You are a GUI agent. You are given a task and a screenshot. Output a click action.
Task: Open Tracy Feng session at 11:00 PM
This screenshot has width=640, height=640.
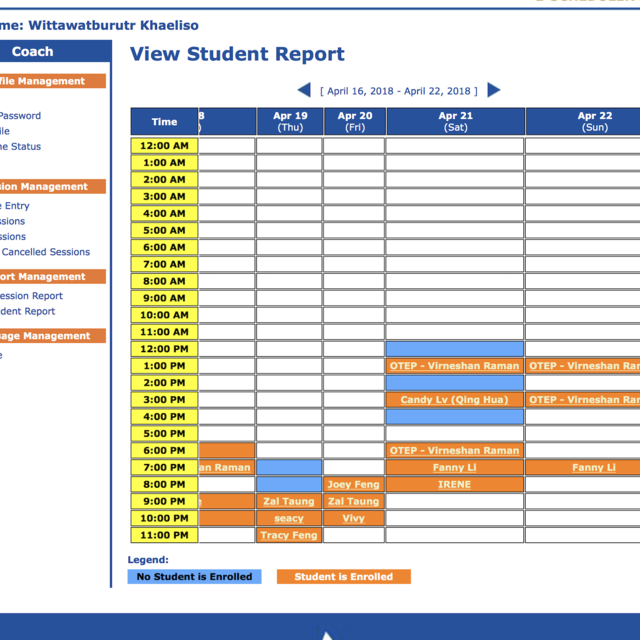(289, 535)
